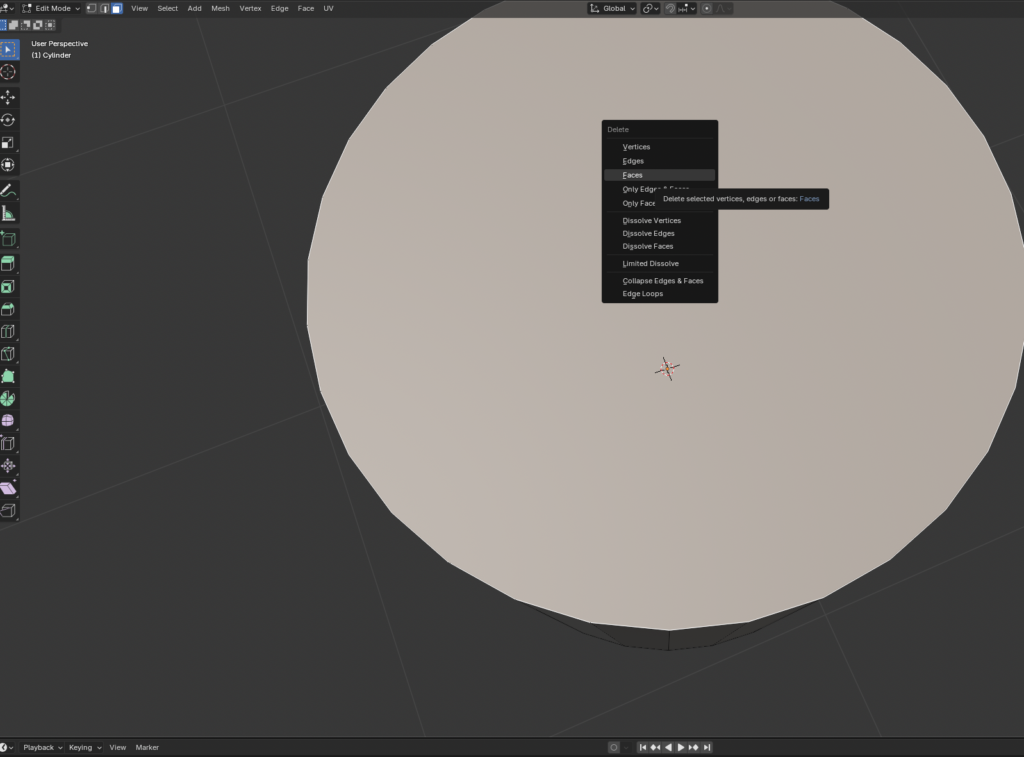Jump to the timeline end frame
The height and width of the screenshot is (757, 1024).
click(x=707, y=747)
